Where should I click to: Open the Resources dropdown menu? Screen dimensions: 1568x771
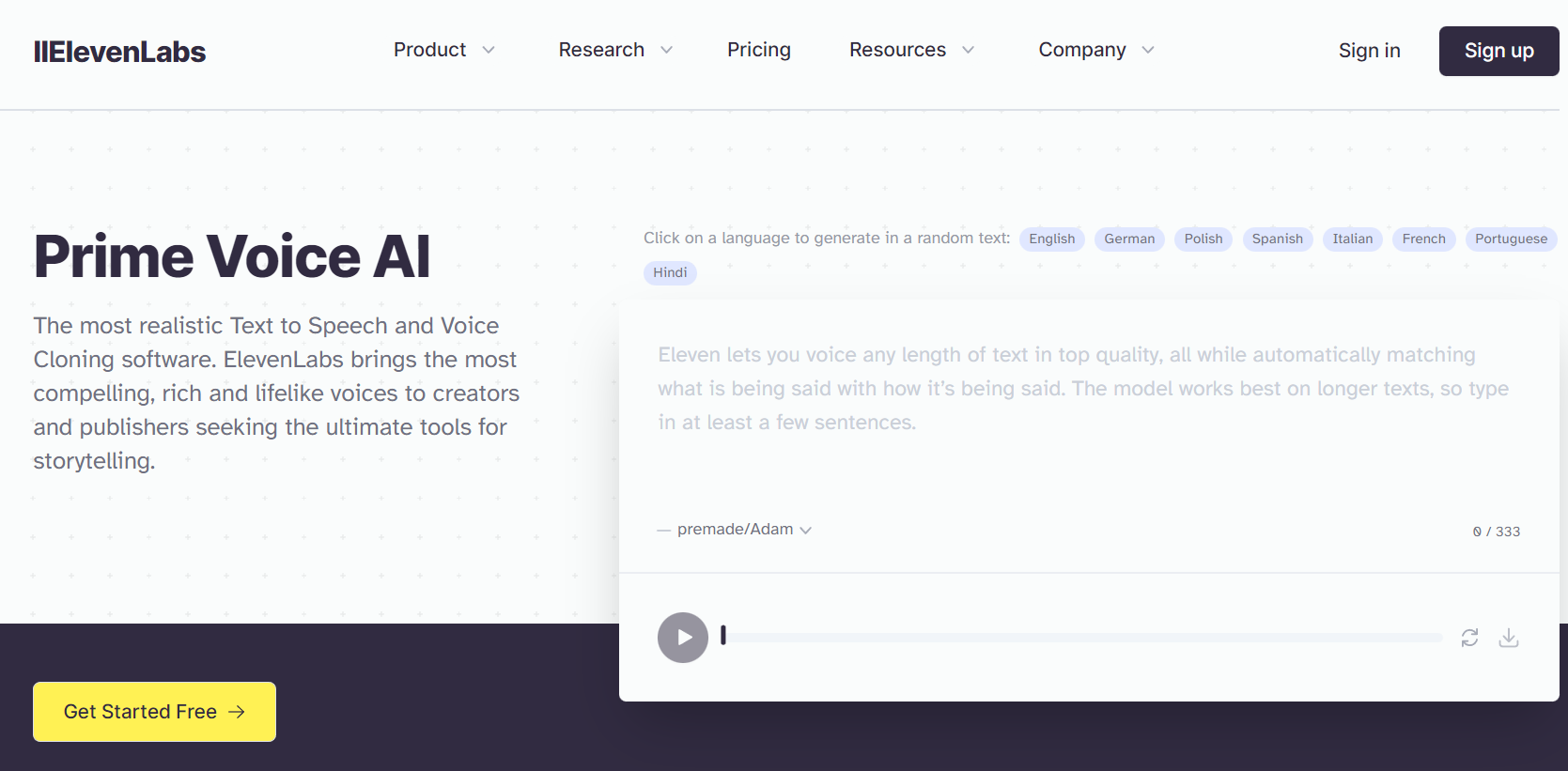click(x=911, y=50)
